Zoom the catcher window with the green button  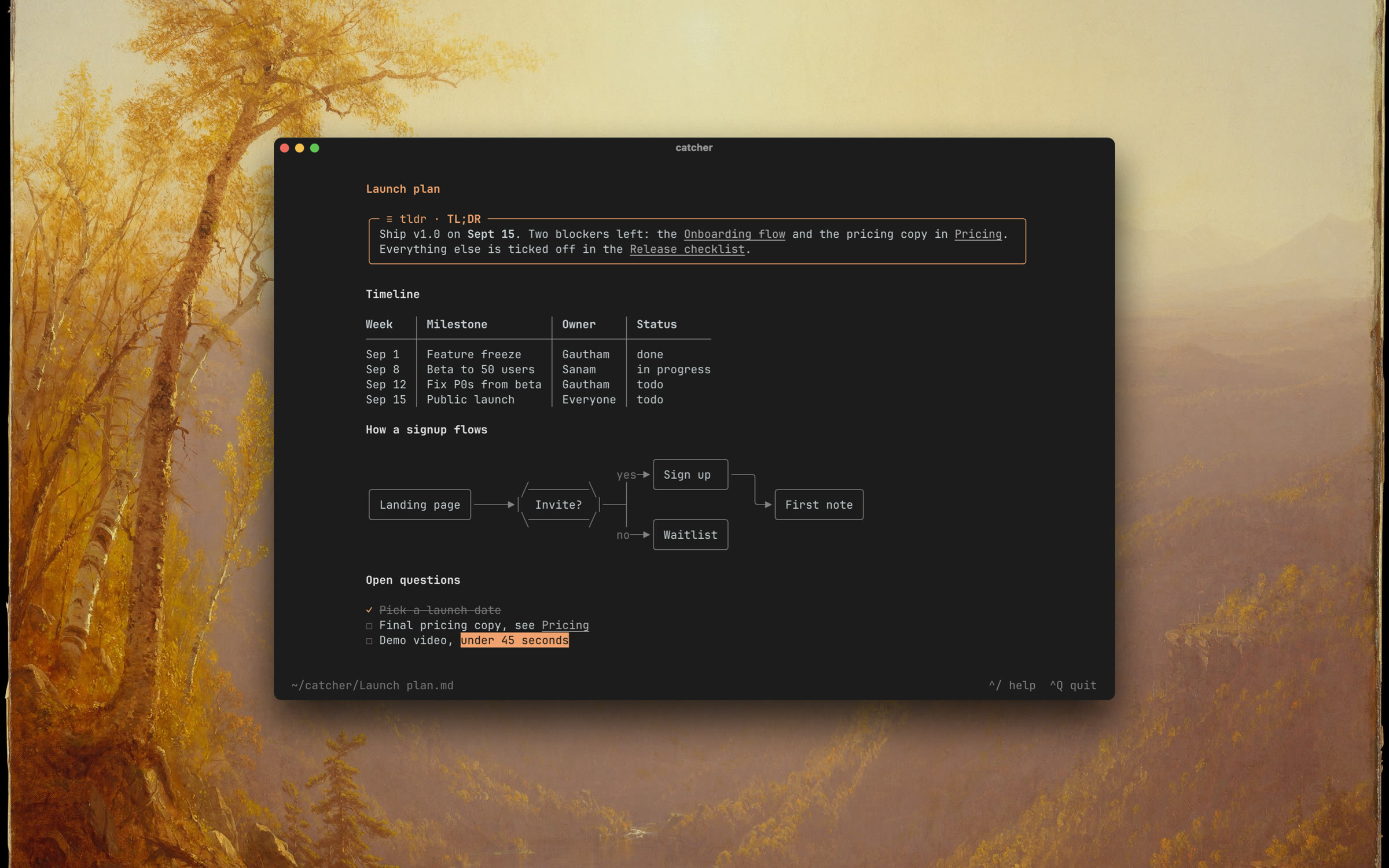[315, 148]
